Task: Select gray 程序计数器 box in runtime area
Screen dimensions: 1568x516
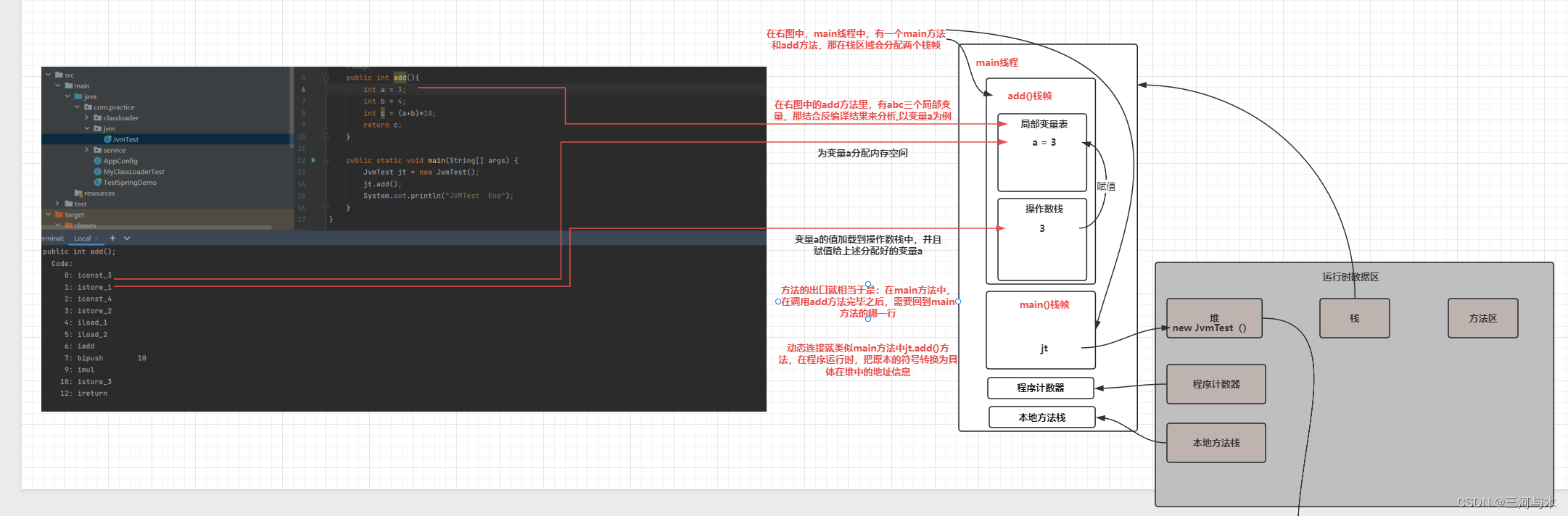Action: (1216, 384)
